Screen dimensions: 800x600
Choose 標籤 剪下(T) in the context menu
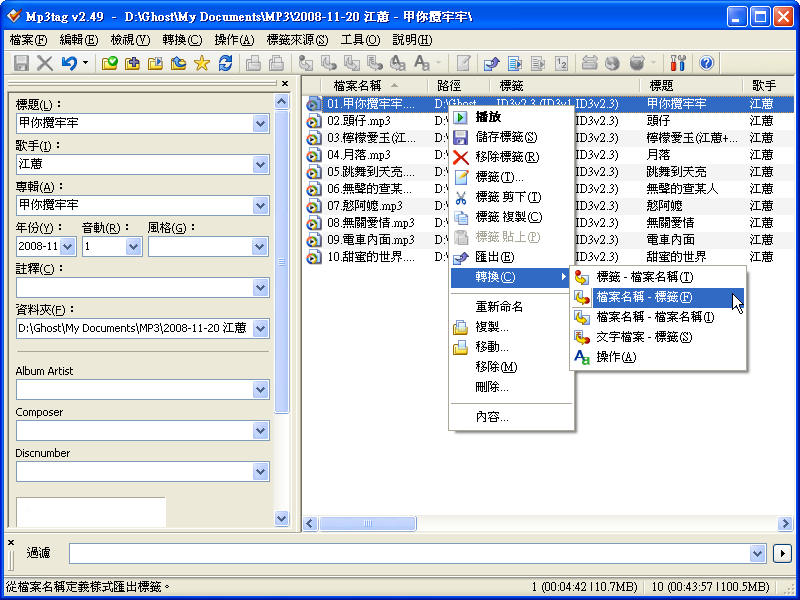(x=511, y=197)
